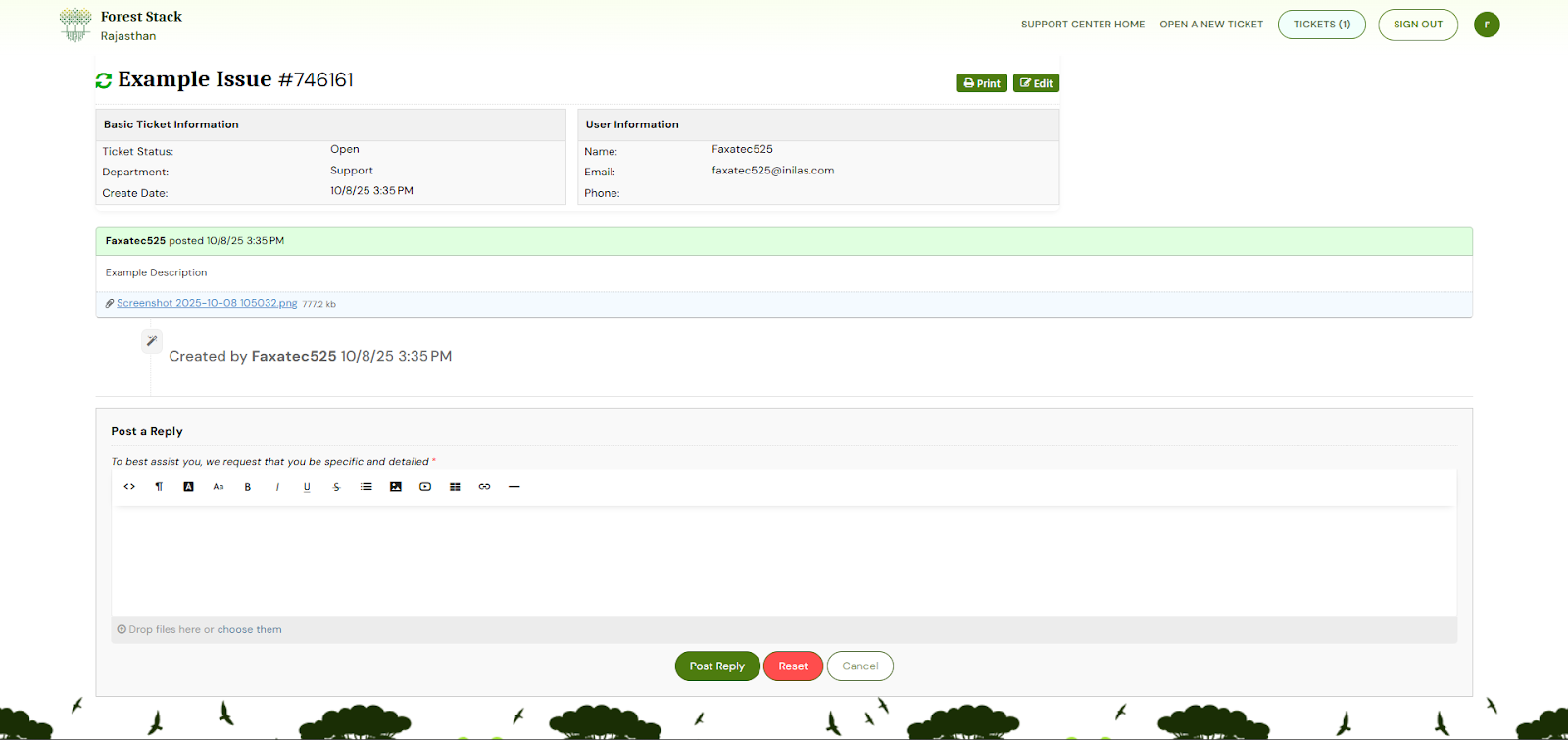
Task: Open a New Ticket from navigation
Action: coord(1211,25)
